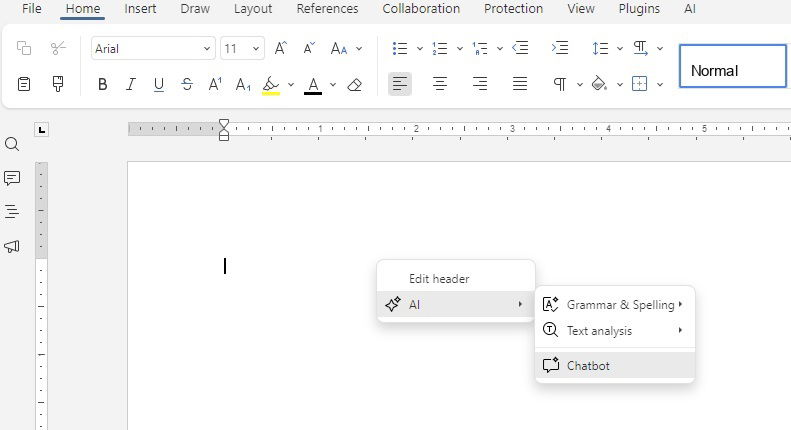Switch to the AI tab
791x430 pixels.
[x=690, y=9]
